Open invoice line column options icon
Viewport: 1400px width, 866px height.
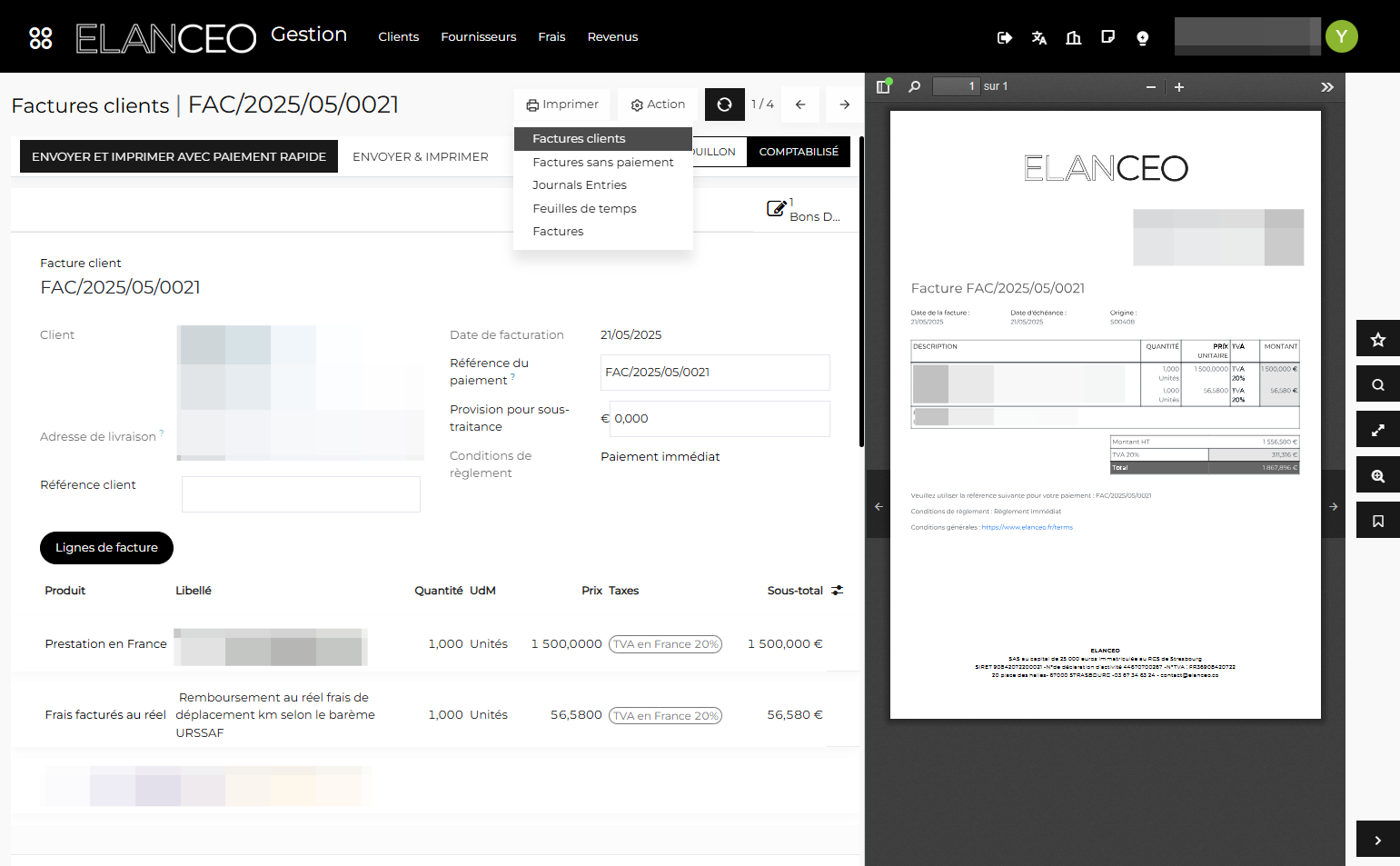[838, 591]
